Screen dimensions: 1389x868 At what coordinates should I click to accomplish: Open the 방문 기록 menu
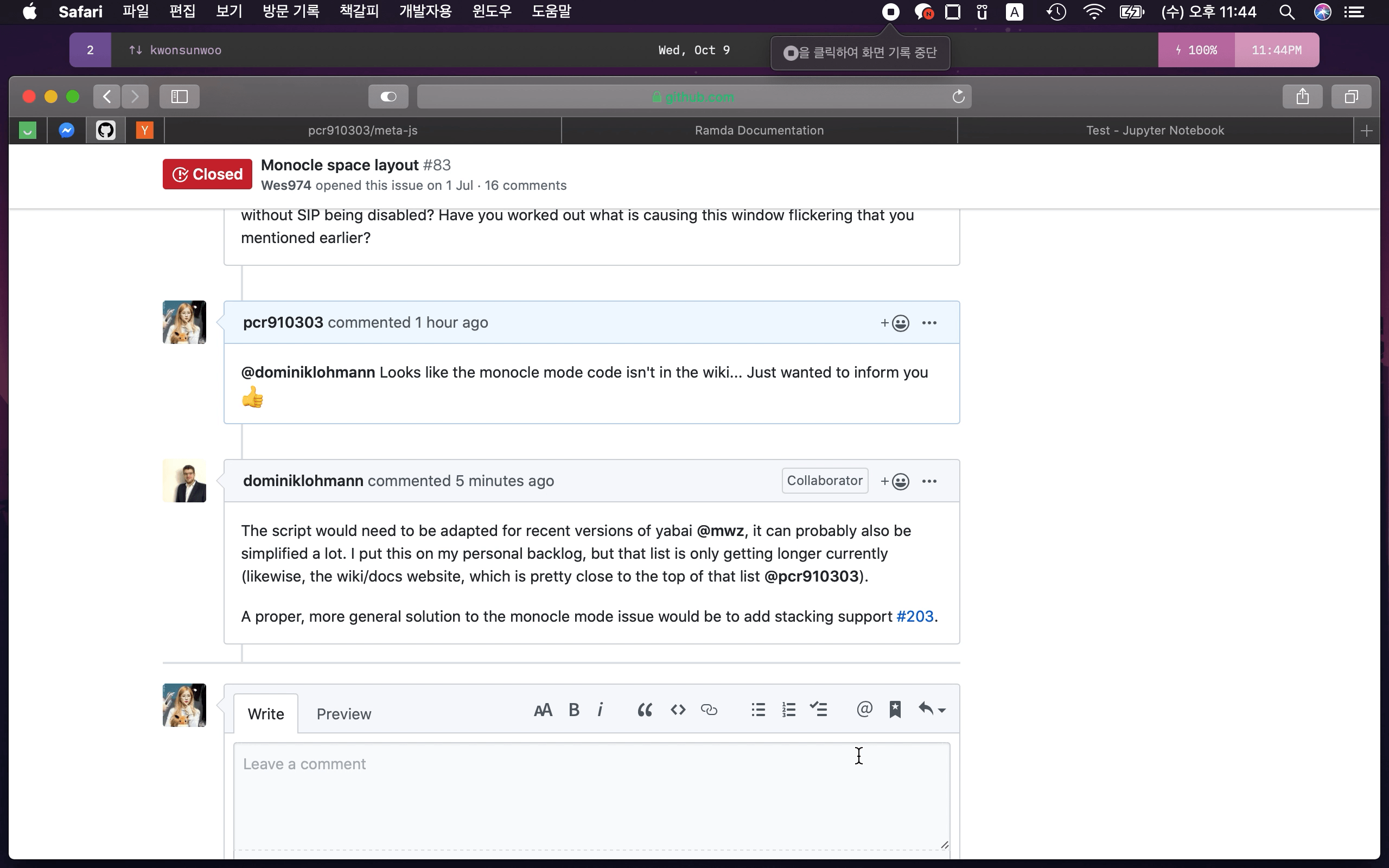(291, 11)
